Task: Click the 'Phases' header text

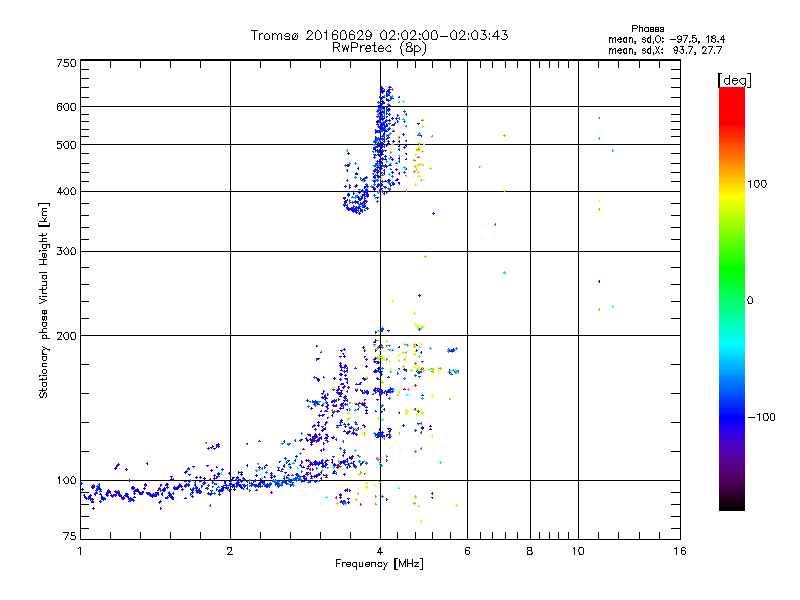Action: (647, 29)
